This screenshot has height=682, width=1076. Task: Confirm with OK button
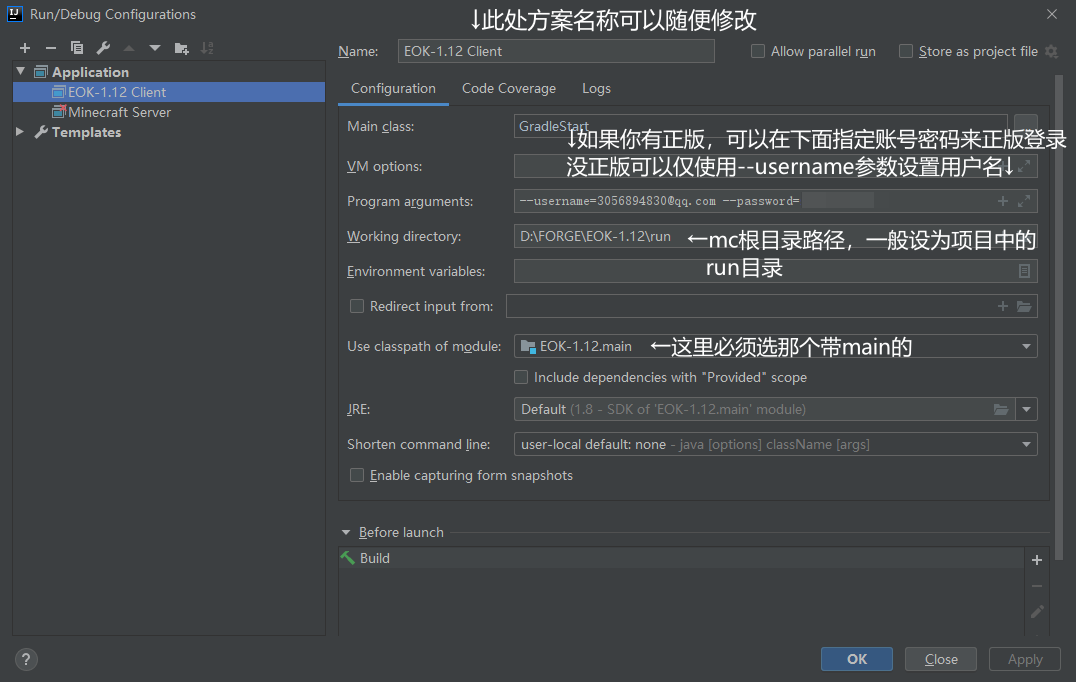(x=856, y=659)
